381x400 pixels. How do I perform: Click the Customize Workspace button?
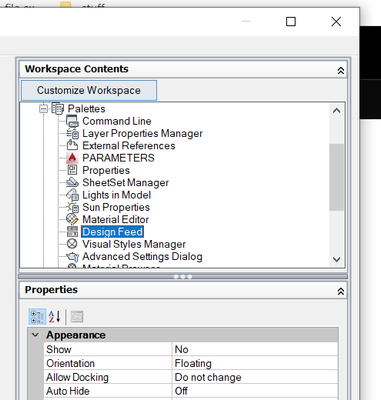pos(89,90)
